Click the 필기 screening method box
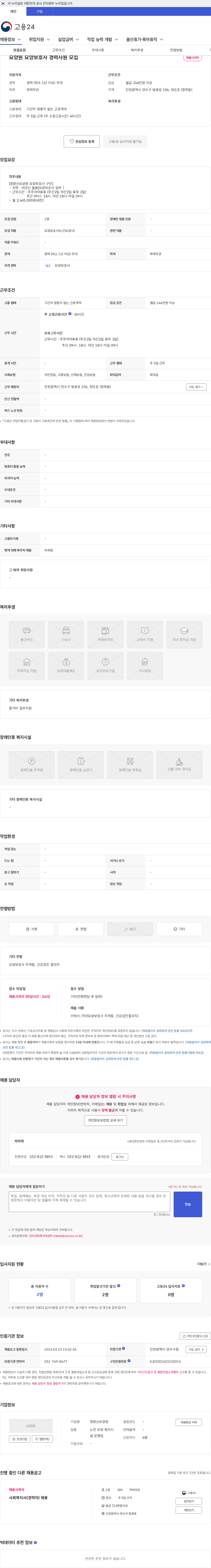 point(130,929)
